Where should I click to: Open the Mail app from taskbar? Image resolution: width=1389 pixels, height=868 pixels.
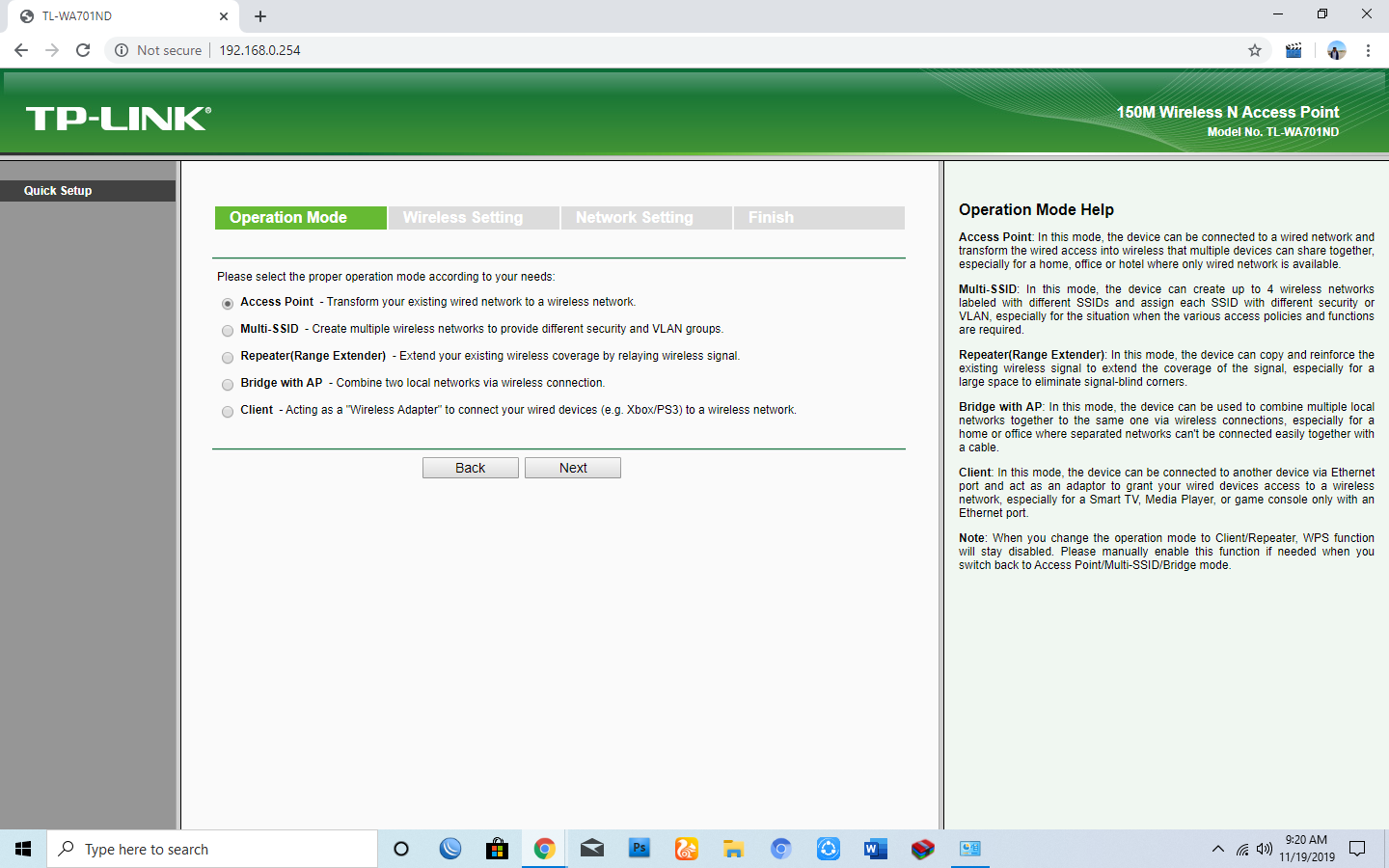[591, 849]
